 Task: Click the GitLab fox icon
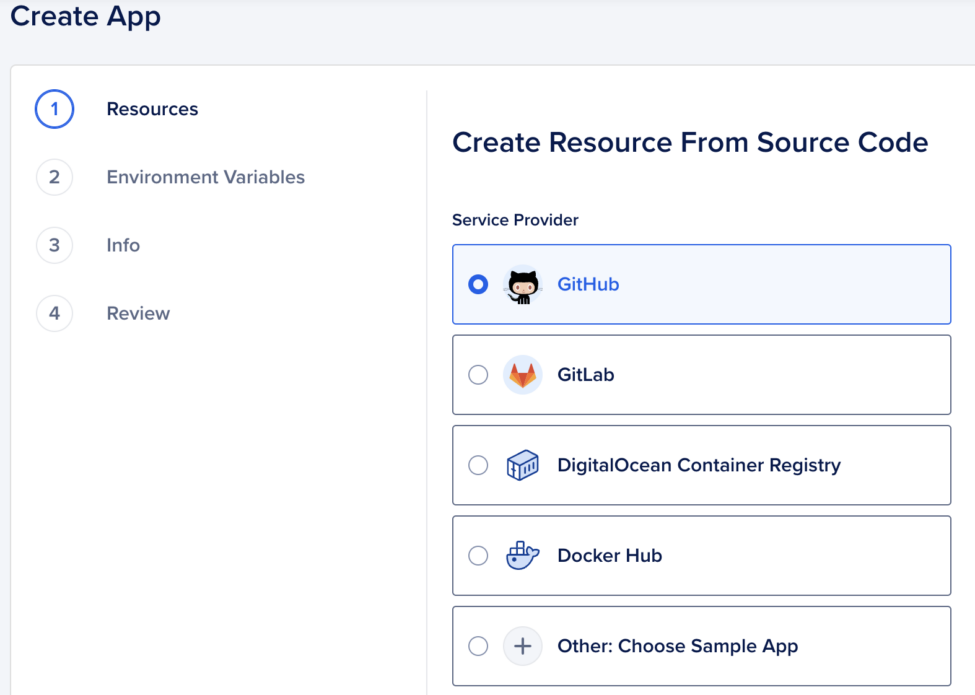pos(523,374)
